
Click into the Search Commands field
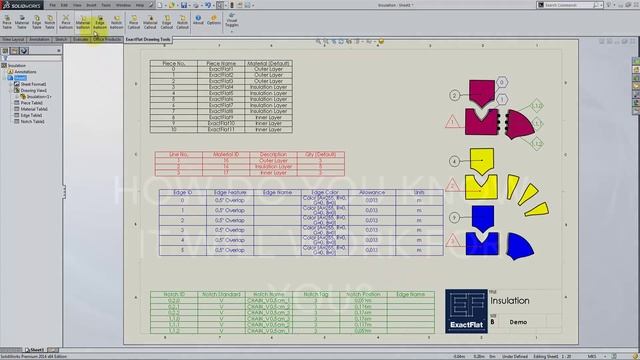coord(568,5)
